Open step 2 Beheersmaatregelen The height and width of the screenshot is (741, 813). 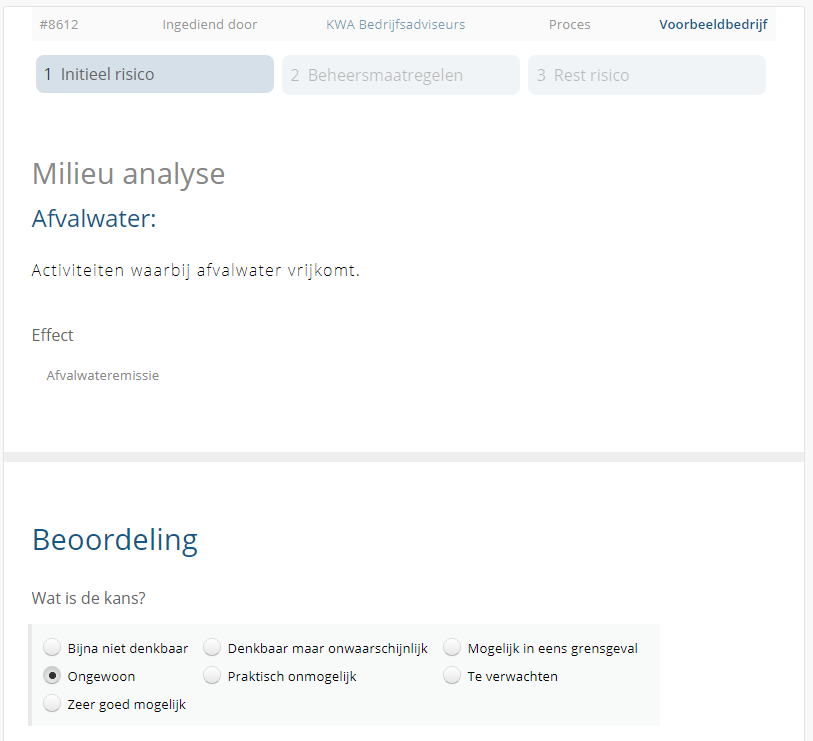click(x=400, y=75)
